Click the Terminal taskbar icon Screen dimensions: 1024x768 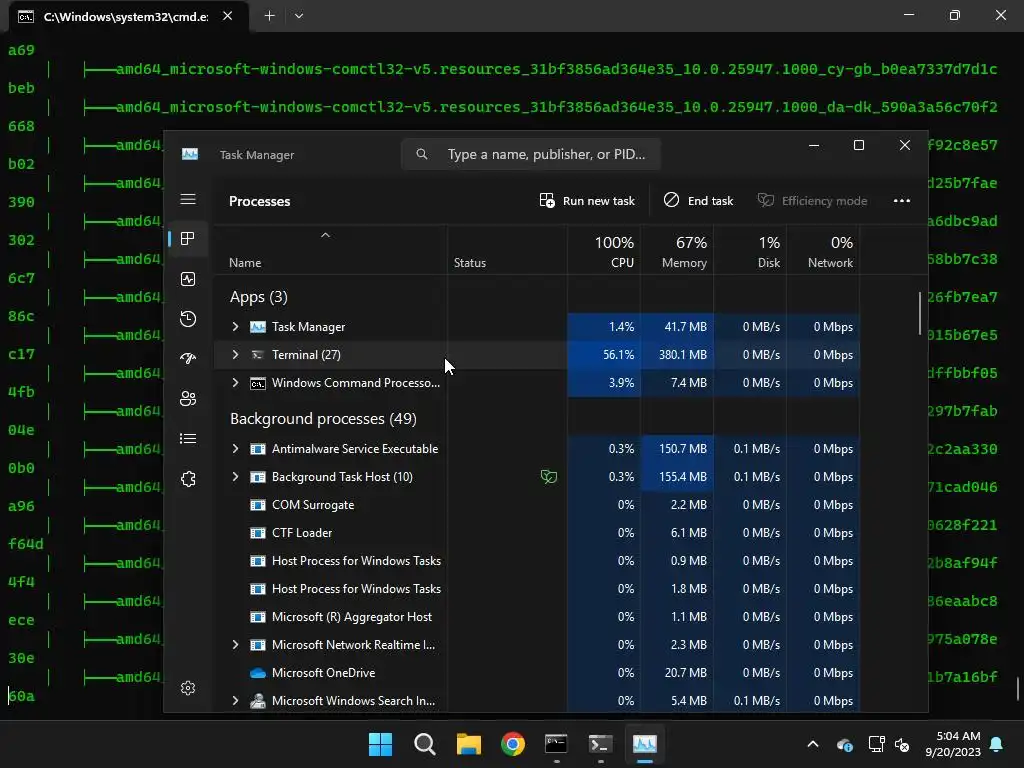click(600, 744)
